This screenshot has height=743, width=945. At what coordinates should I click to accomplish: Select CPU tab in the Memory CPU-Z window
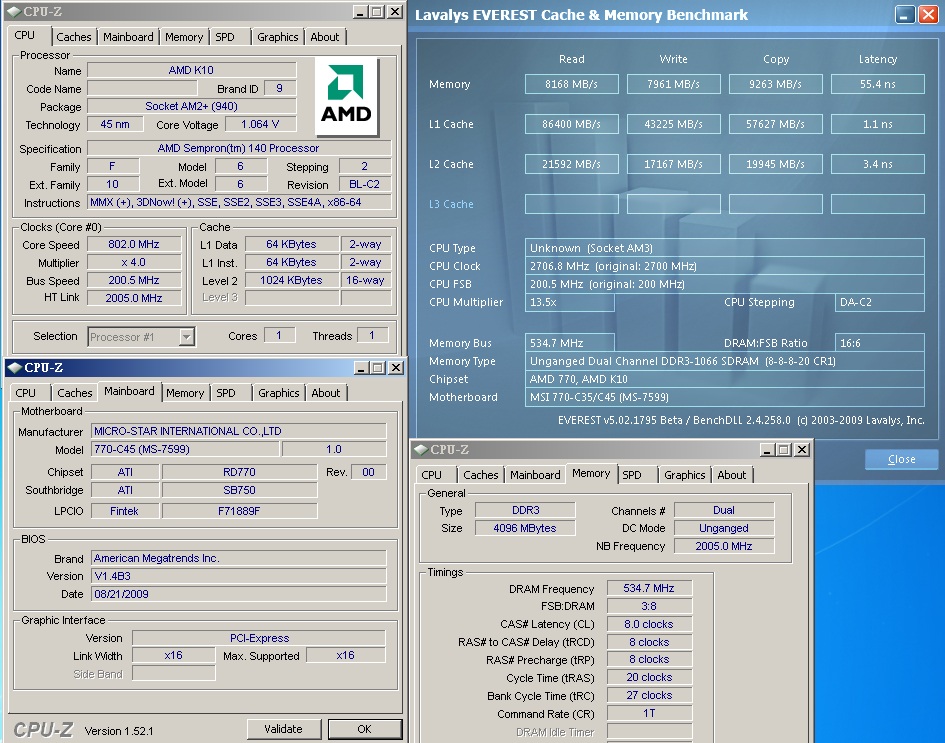432,475
